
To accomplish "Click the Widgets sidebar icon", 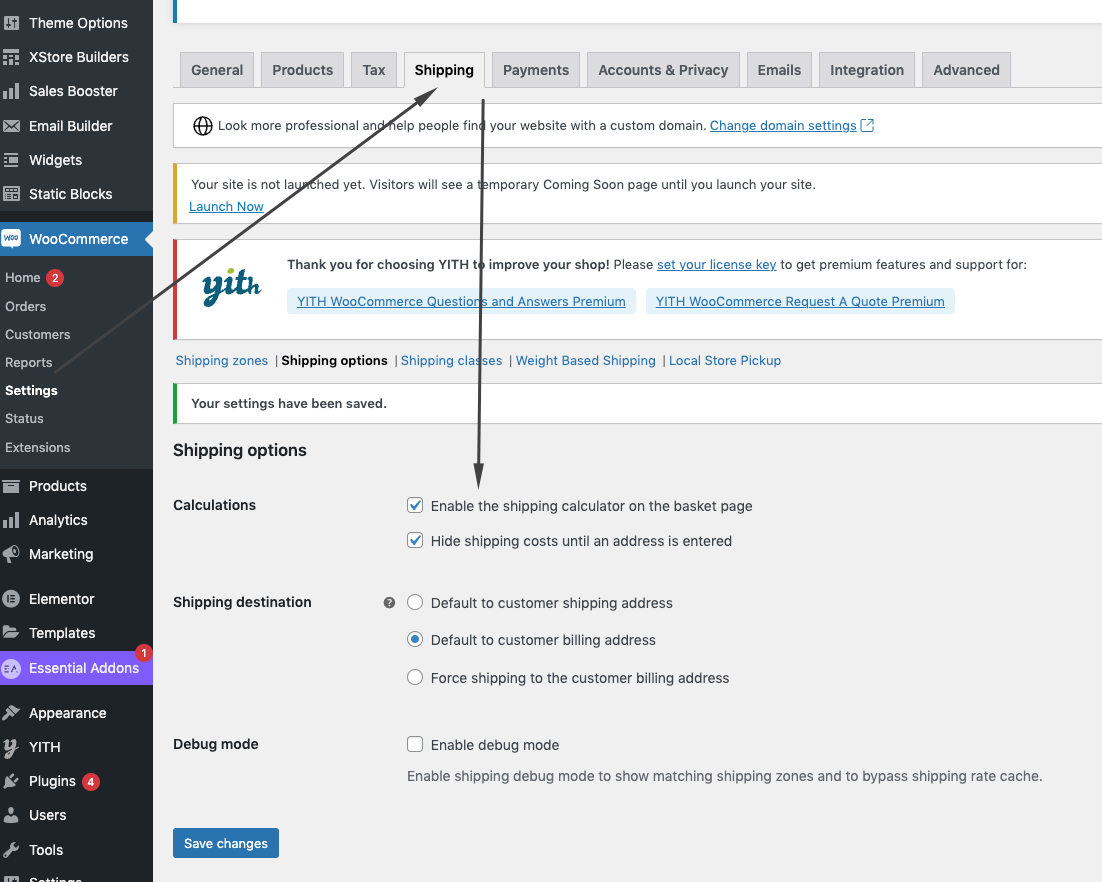I will coord(11,160).
